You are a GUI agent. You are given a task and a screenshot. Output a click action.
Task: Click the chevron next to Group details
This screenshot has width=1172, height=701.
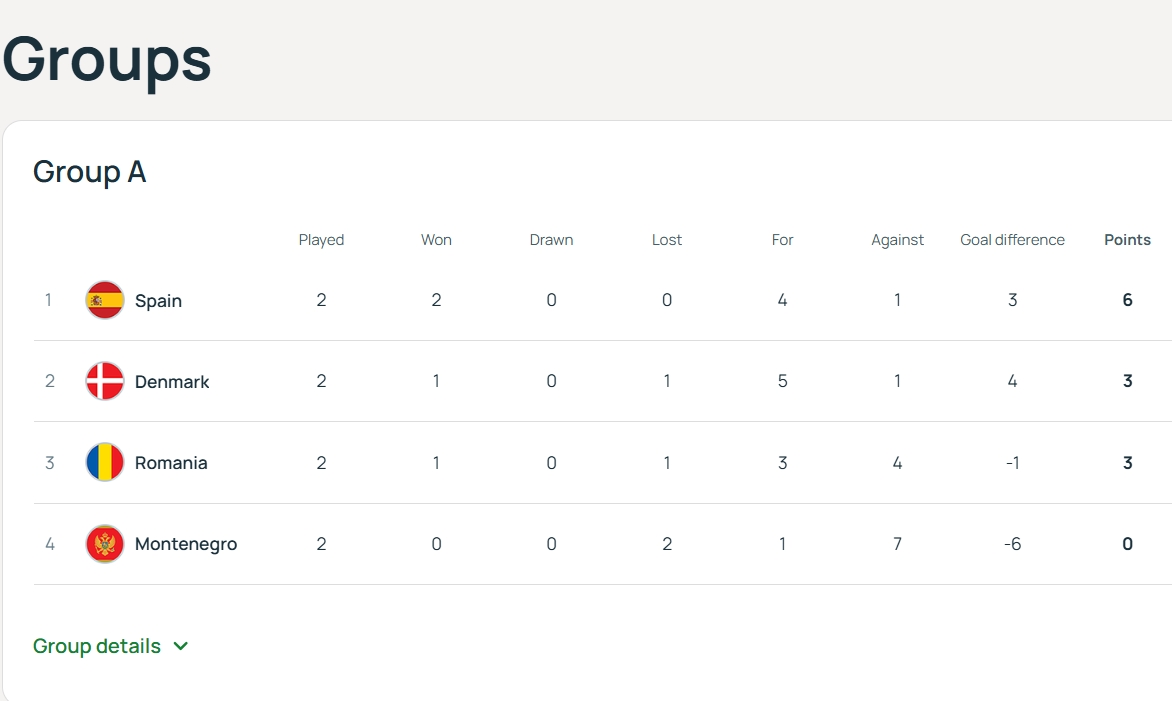[181, 646]
